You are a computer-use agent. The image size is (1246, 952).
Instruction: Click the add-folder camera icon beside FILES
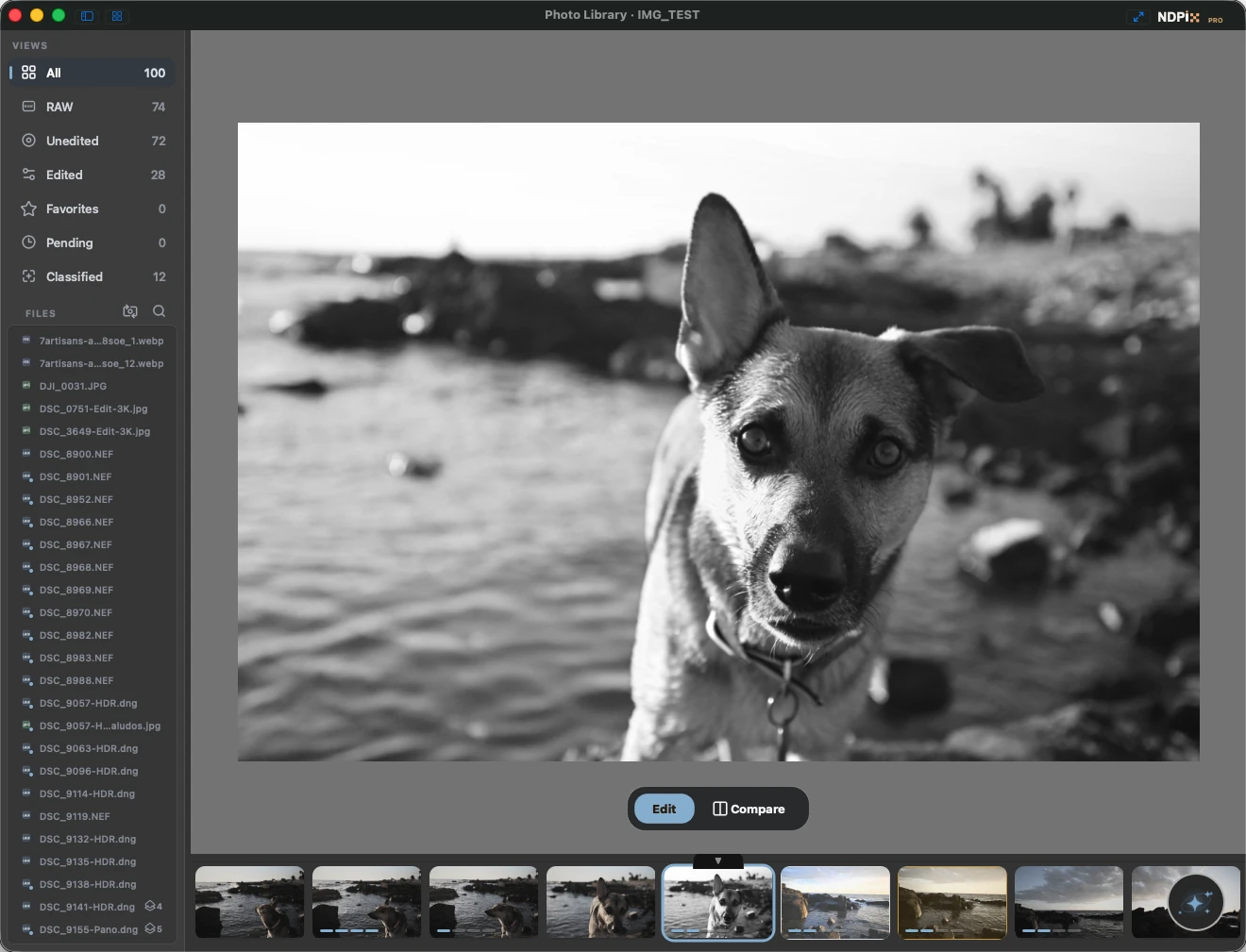pos(130,311)
